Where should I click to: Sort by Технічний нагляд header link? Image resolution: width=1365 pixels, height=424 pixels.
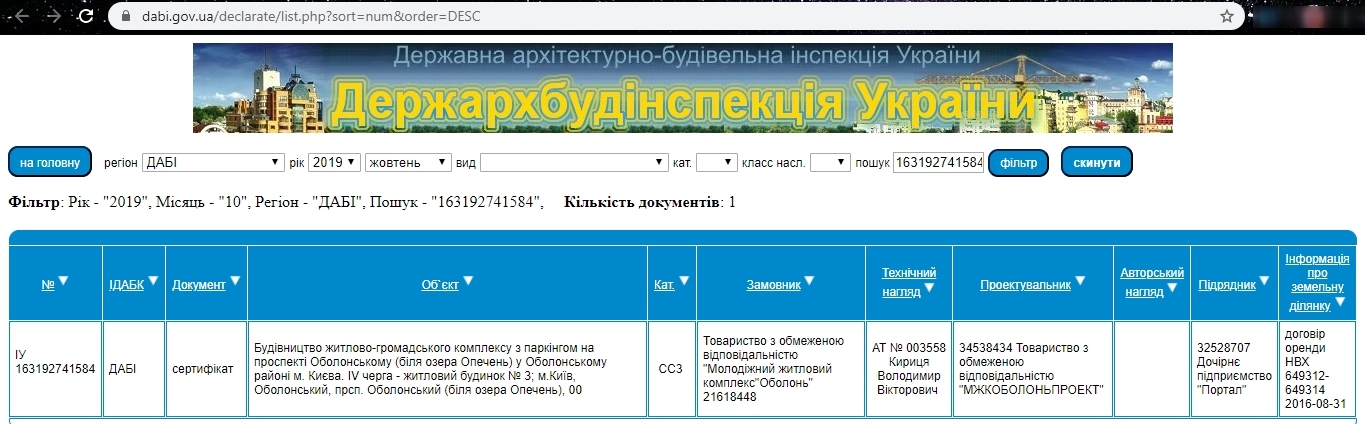click(909, 282)
